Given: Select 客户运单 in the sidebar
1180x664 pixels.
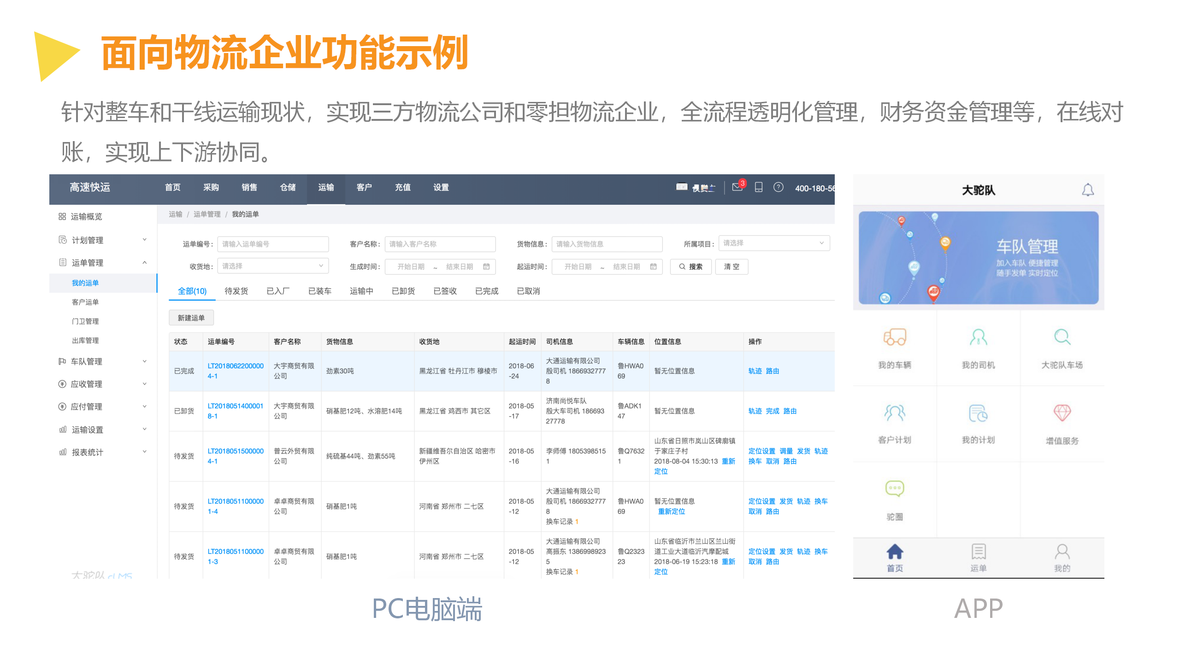Looking at the screenshot, I should pos(85,303).
